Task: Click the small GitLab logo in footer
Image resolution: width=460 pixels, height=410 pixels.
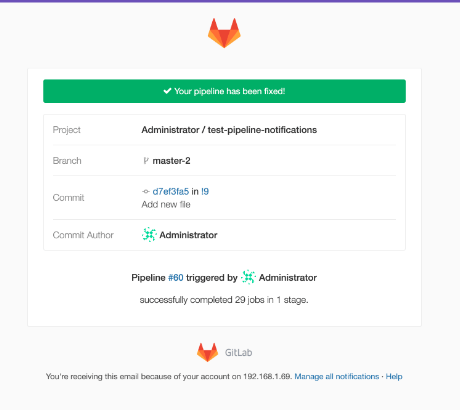Action: click(207, 352)
